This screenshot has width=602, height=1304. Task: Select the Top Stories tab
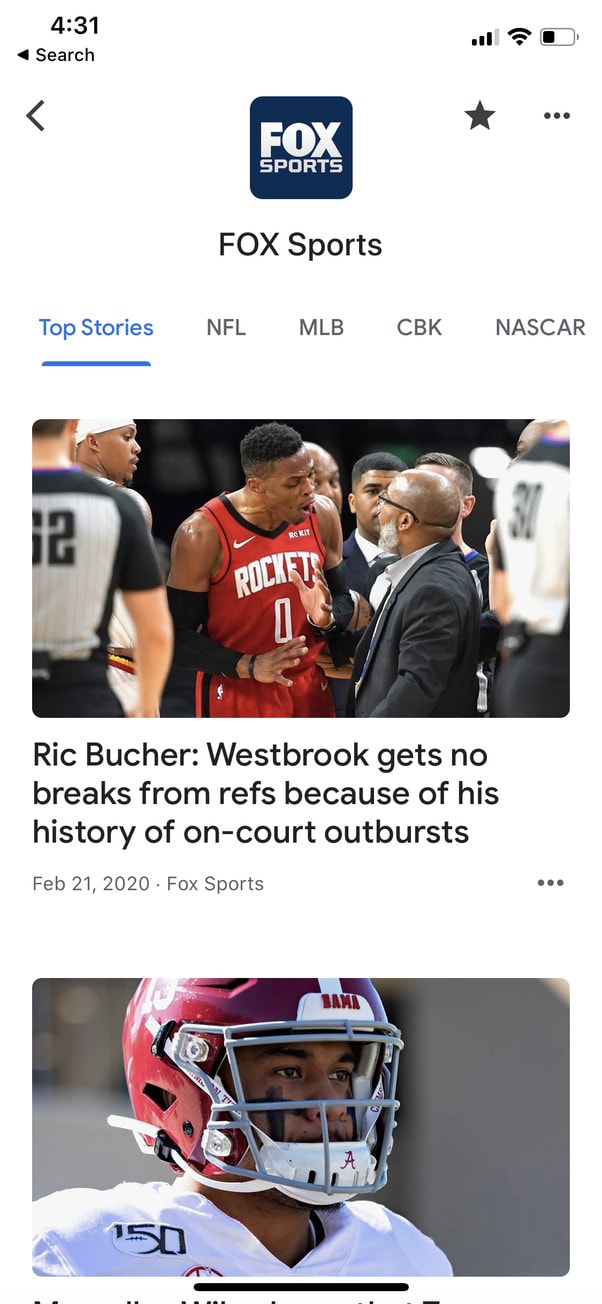pos(96,328)
